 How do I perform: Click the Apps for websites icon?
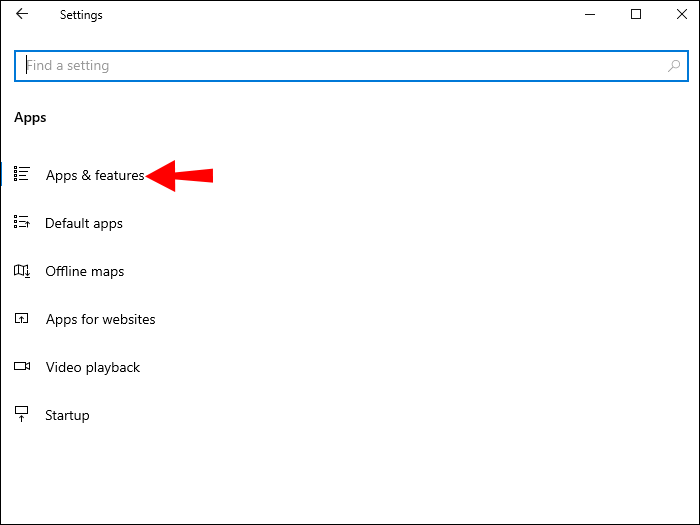(x=22, y=319)
